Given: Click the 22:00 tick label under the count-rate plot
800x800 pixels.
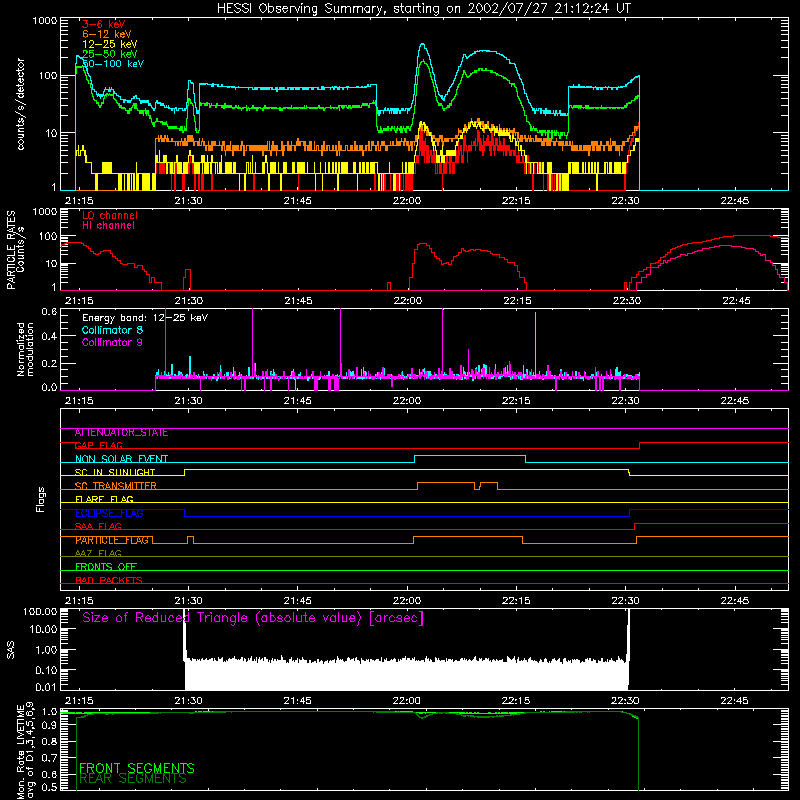Looking at the screenshot, I should pos(407,201).
